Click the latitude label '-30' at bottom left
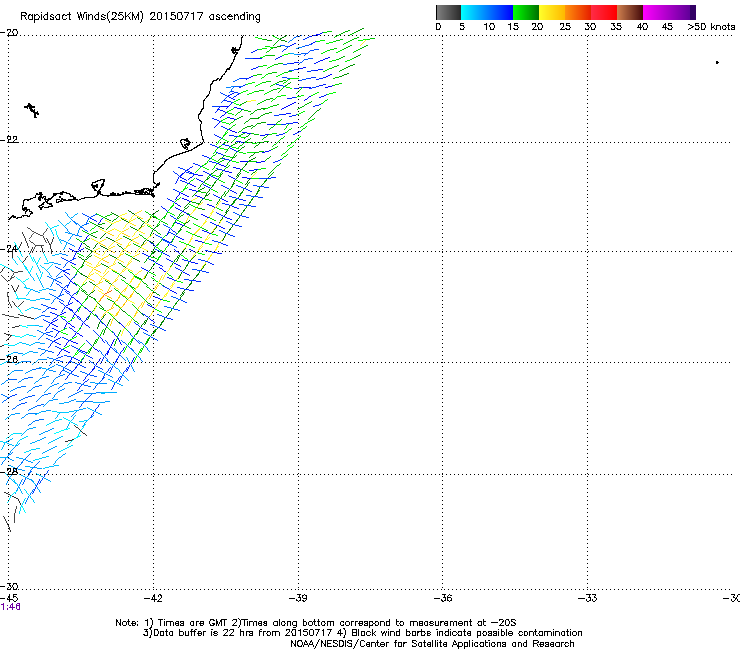The height and width of the screenshot is (650, 740). (x=9, y=586)
